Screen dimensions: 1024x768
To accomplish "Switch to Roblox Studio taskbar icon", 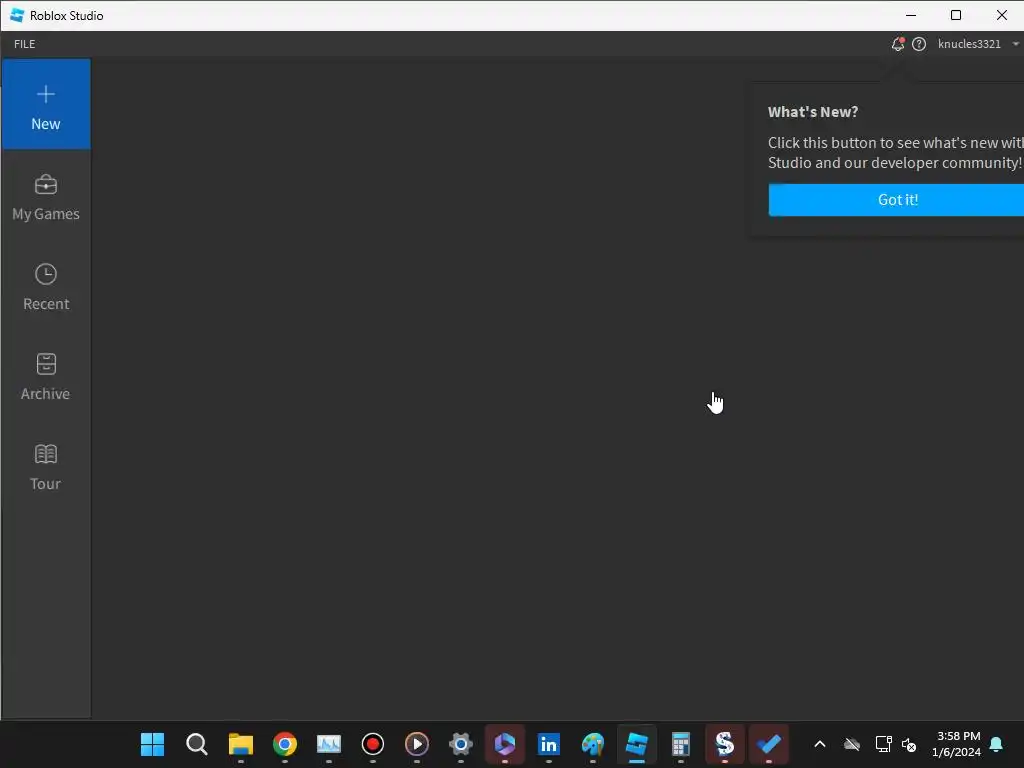I will click(637, 744).
